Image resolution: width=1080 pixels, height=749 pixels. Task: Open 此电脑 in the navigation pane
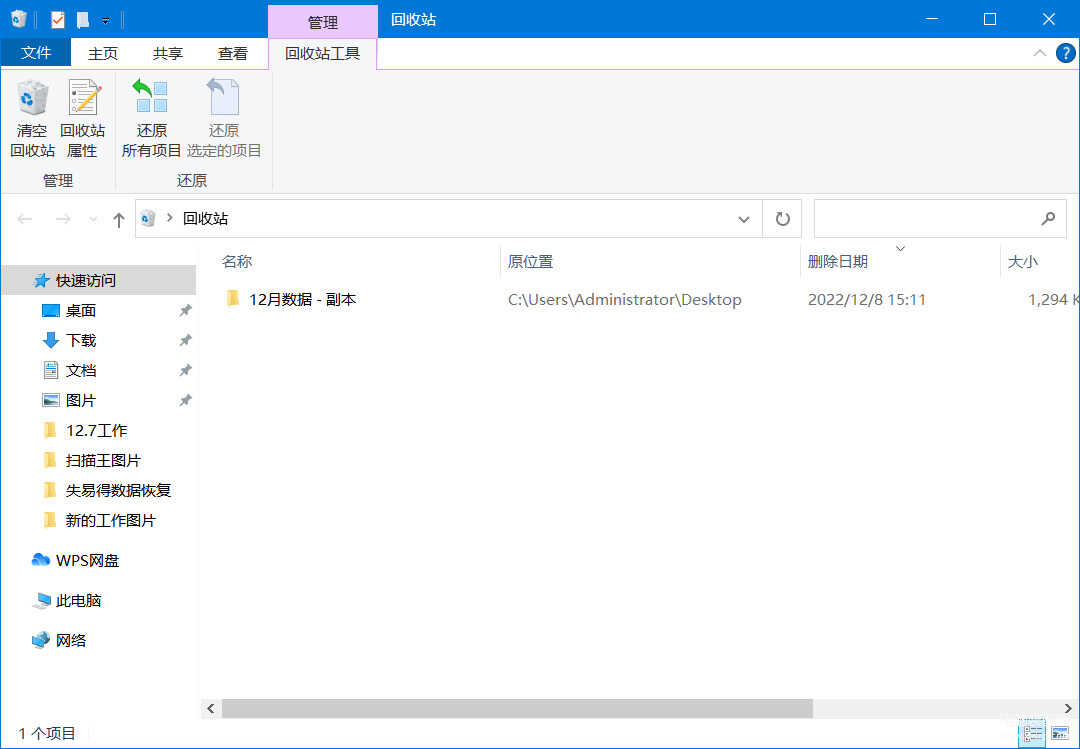[79, 601]
